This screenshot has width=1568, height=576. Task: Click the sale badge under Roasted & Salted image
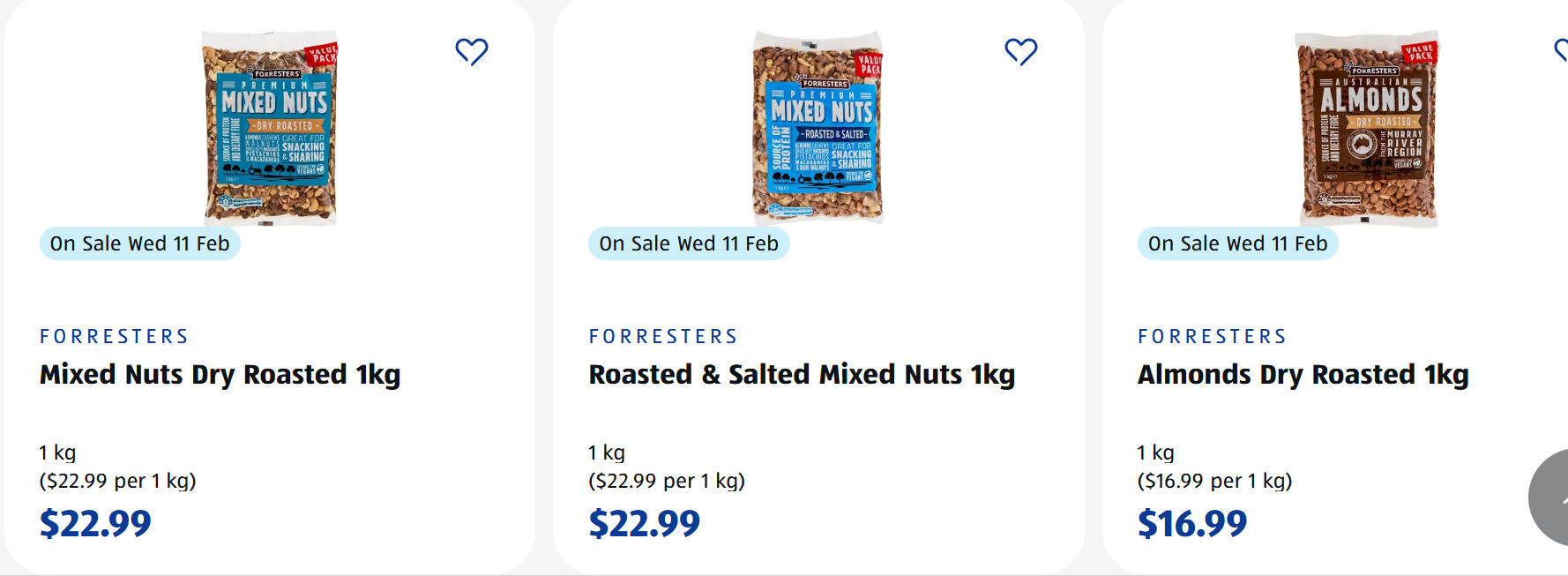click(689, 243)
